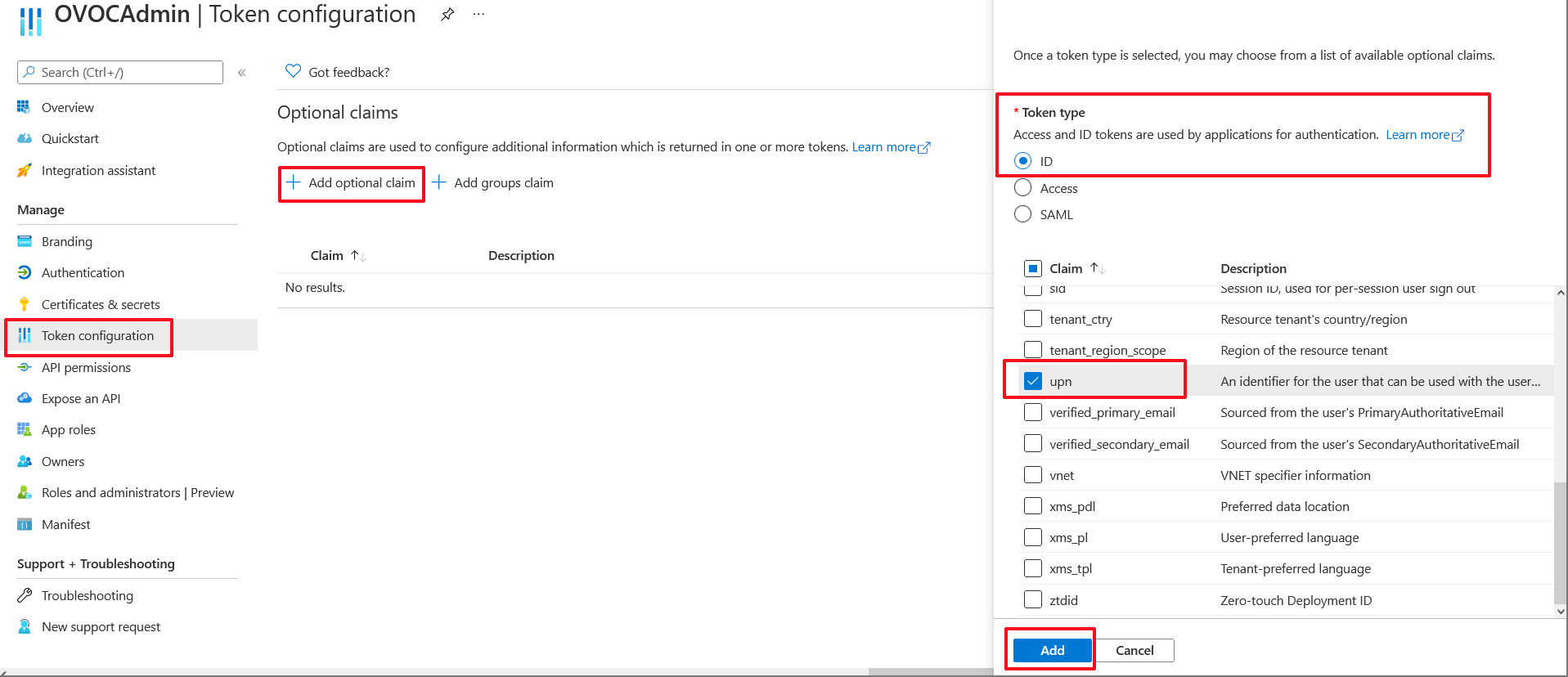Click the Troubleshooting wrench icon
Viewport: 1568px width, 677px height.
click(25, 595)
